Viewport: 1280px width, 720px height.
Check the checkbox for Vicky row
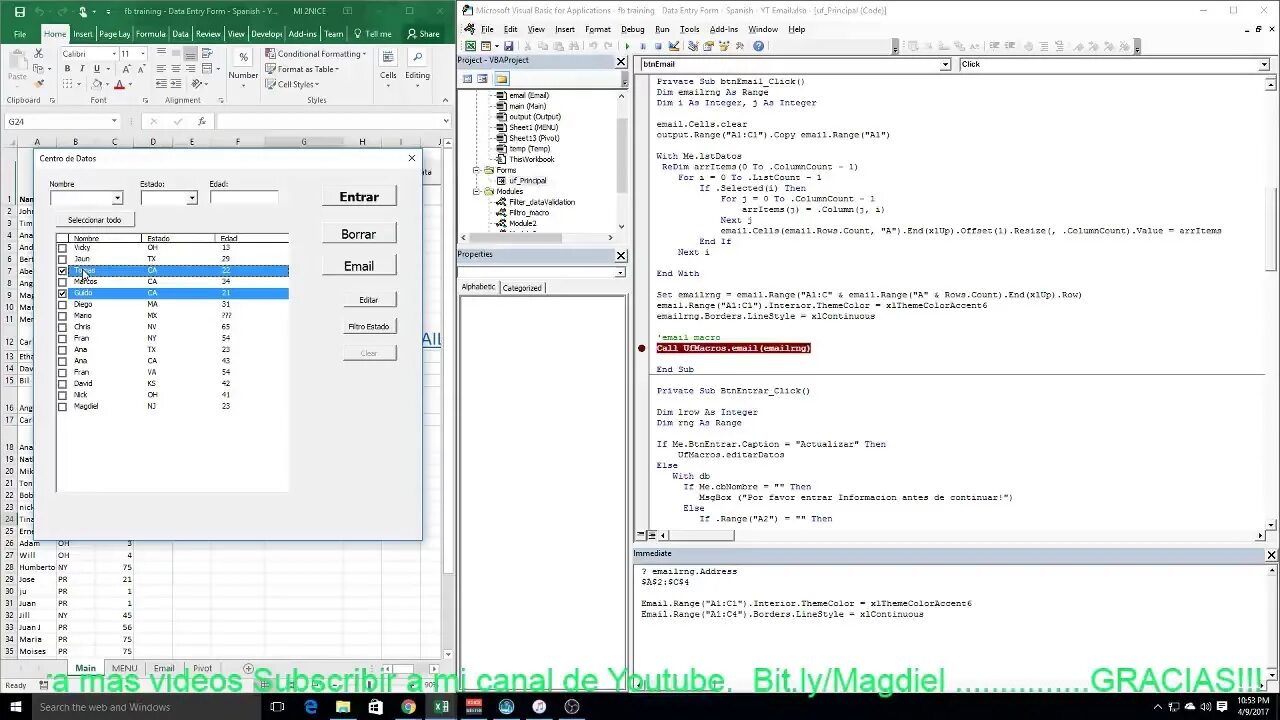62,248
